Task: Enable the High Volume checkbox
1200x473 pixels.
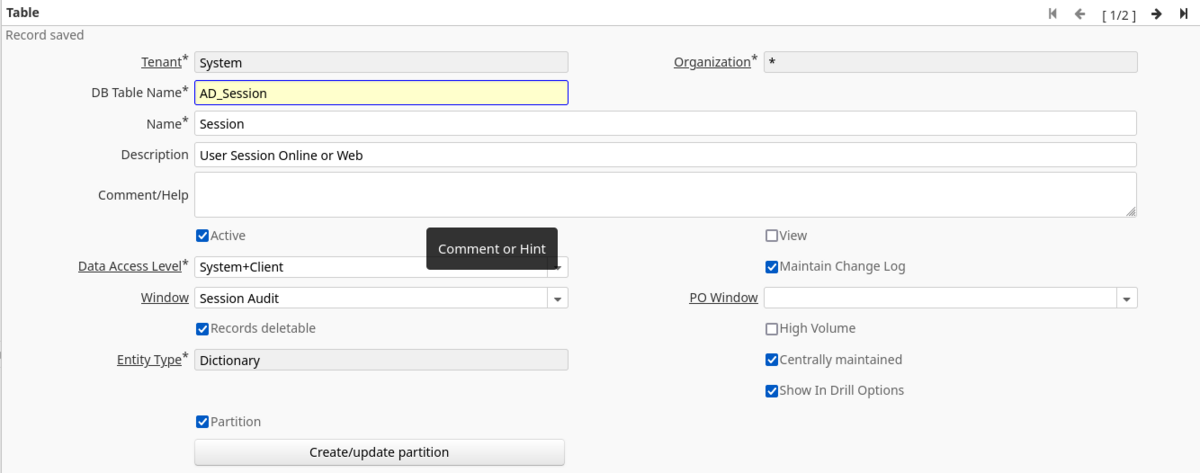Action: [771, 329]
